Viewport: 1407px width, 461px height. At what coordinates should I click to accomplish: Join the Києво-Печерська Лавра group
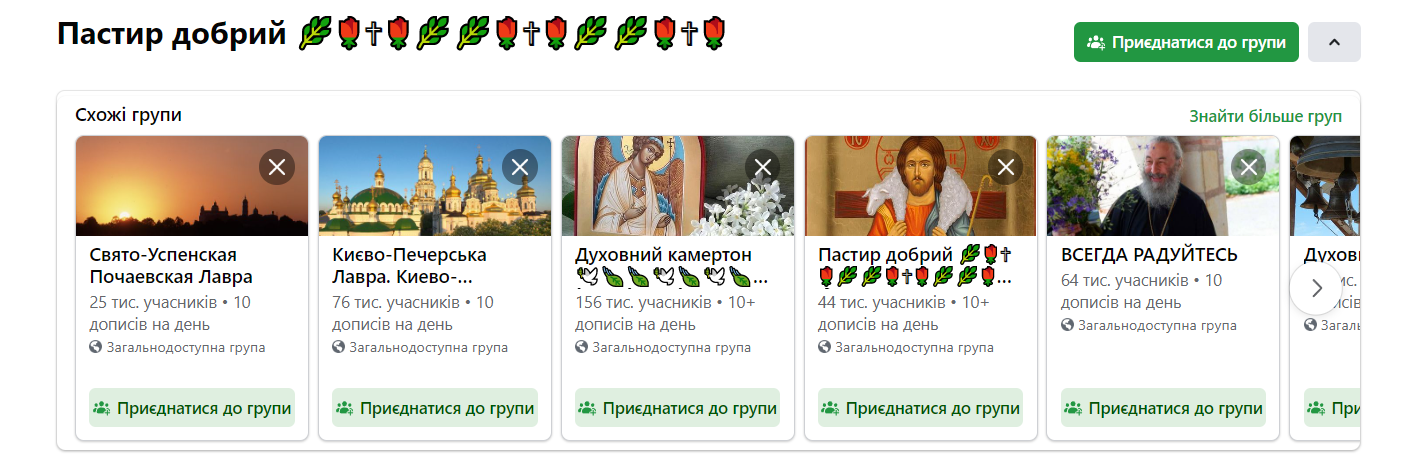pos(435,408)
